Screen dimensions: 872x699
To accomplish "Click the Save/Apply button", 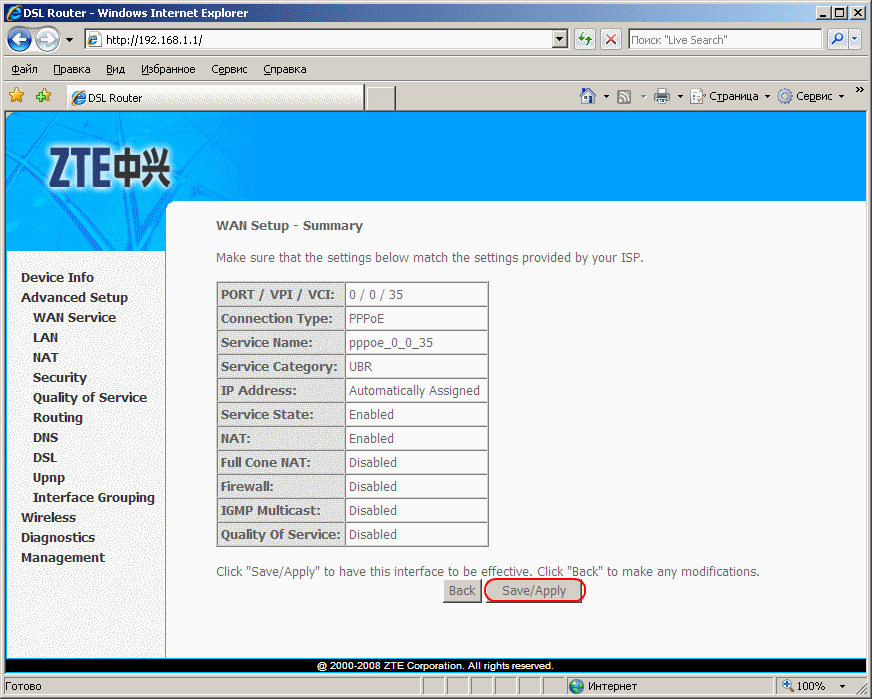I will click(534, 591).
